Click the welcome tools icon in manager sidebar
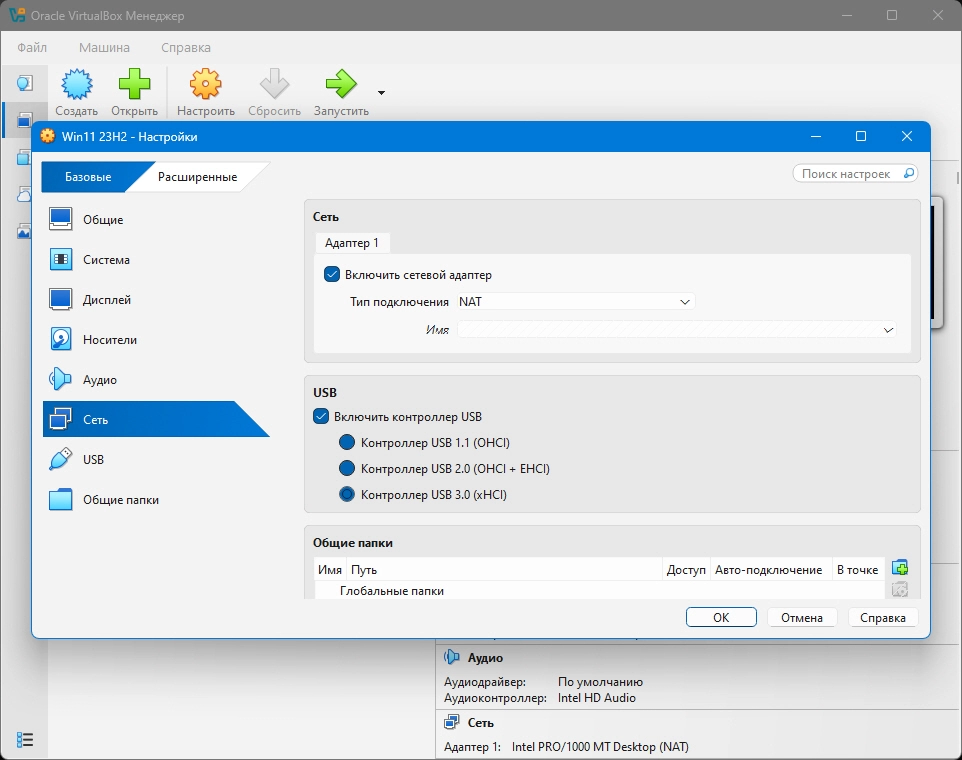This screenshot has height=760, width=962. pos(25,83)
